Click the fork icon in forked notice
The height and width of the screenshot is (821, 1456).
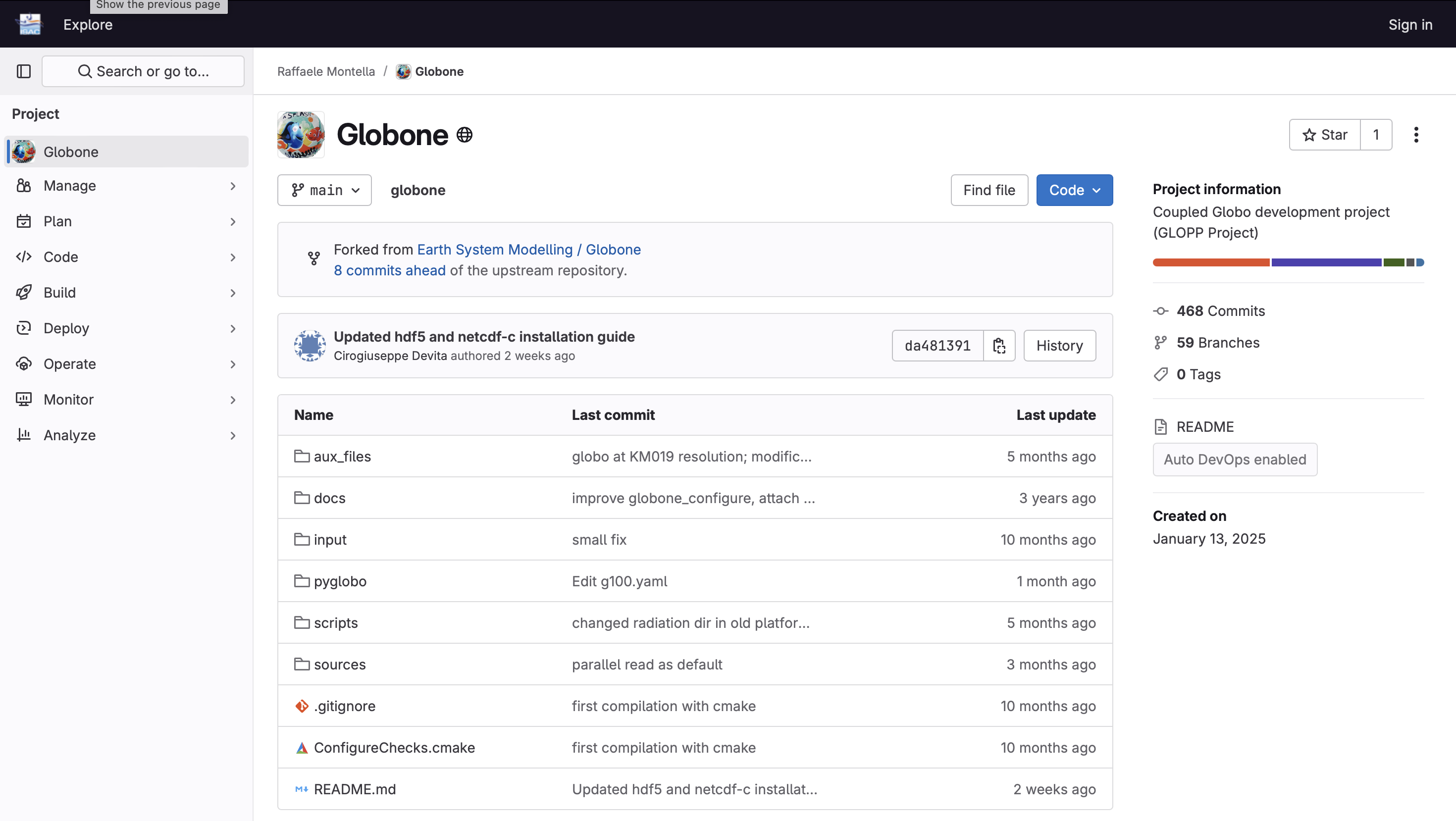point(313,259)
